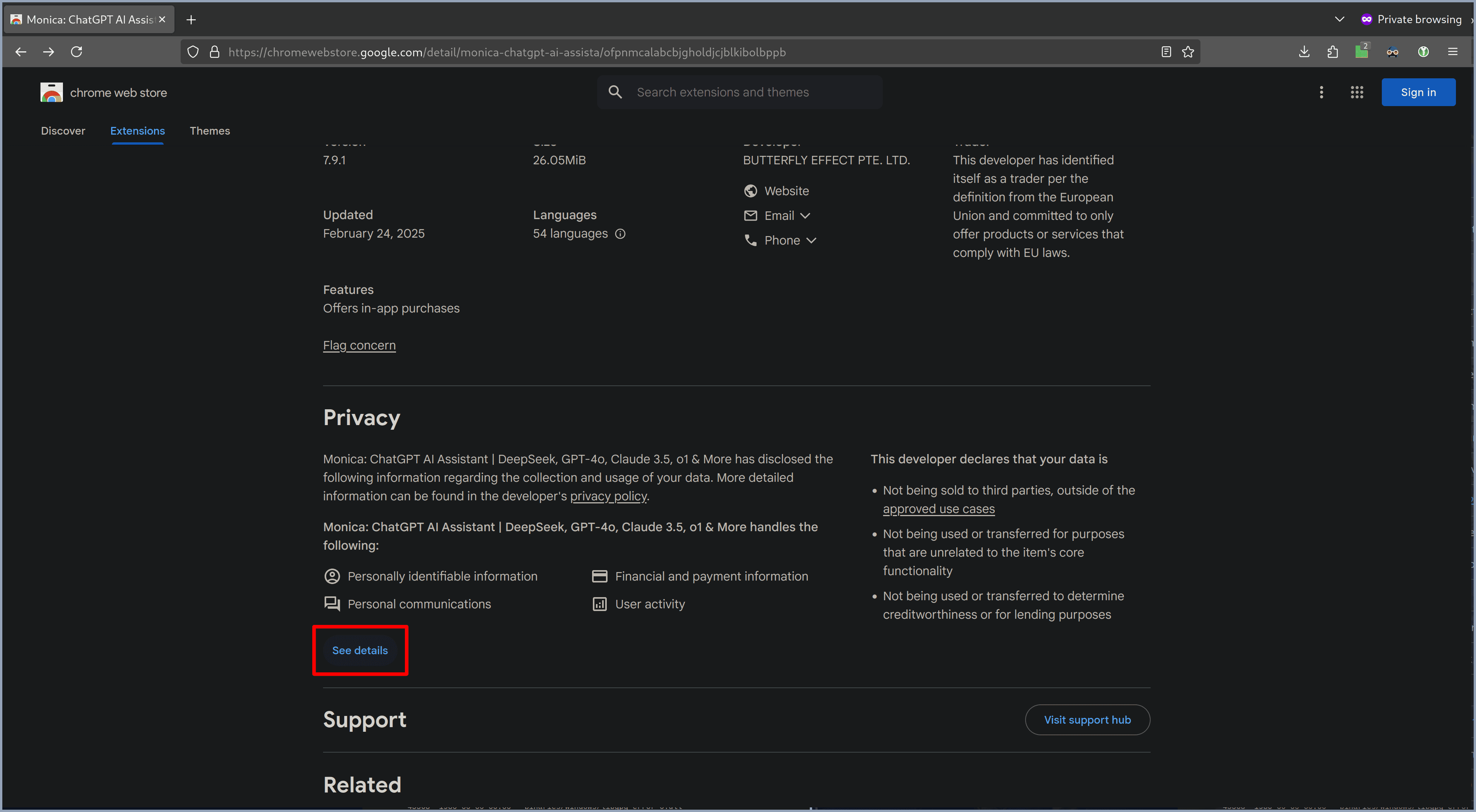Click developer name BUTTERFLY EFFECT PTE. LTD.
The width and height of the screenshot is (1476, 812).
(826, 160)
